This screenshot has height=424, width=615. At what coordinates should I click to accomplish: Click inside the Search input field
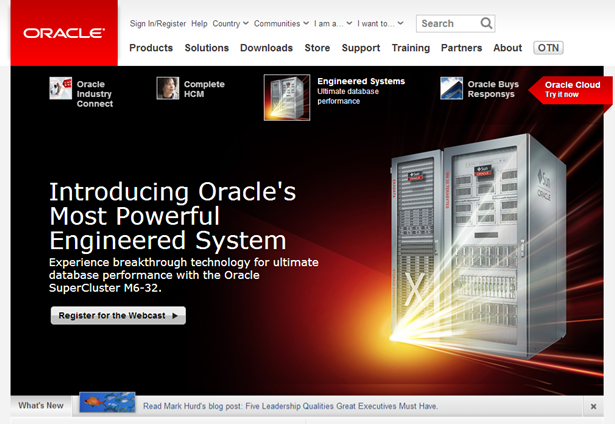pyautogui.click(x=446, y=23)
